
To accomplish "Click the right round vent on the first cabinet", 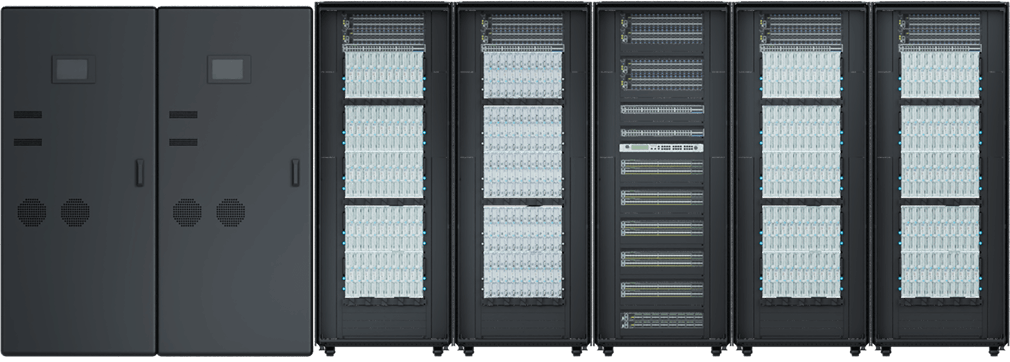I will (75, 213).
